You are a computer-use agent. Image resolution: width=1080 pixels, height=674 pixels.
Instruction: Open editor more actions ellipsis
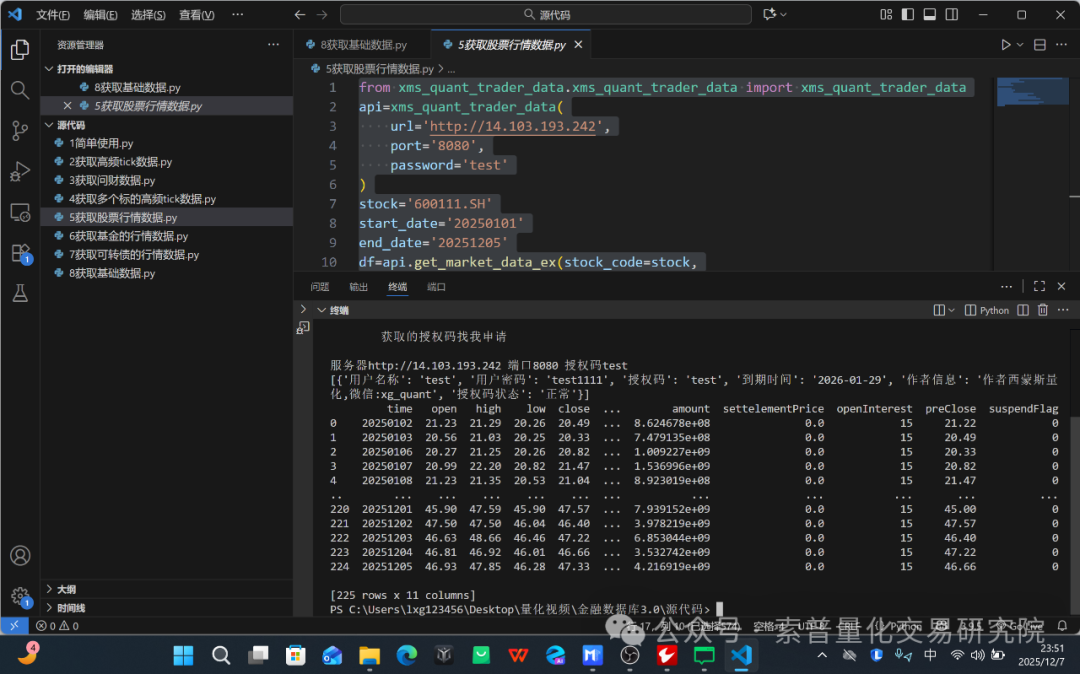click(x=1061, y=45)
